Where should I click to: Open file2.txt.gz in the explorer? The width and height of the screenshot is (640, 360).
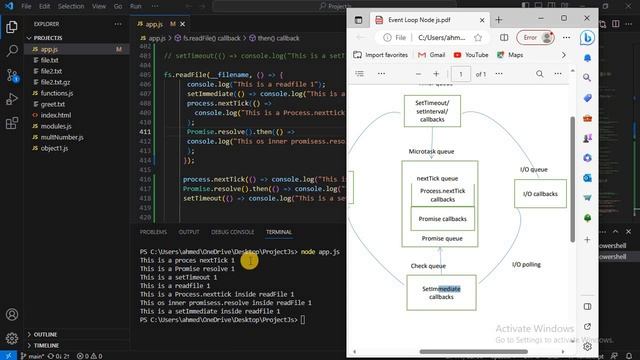(55, 82)
